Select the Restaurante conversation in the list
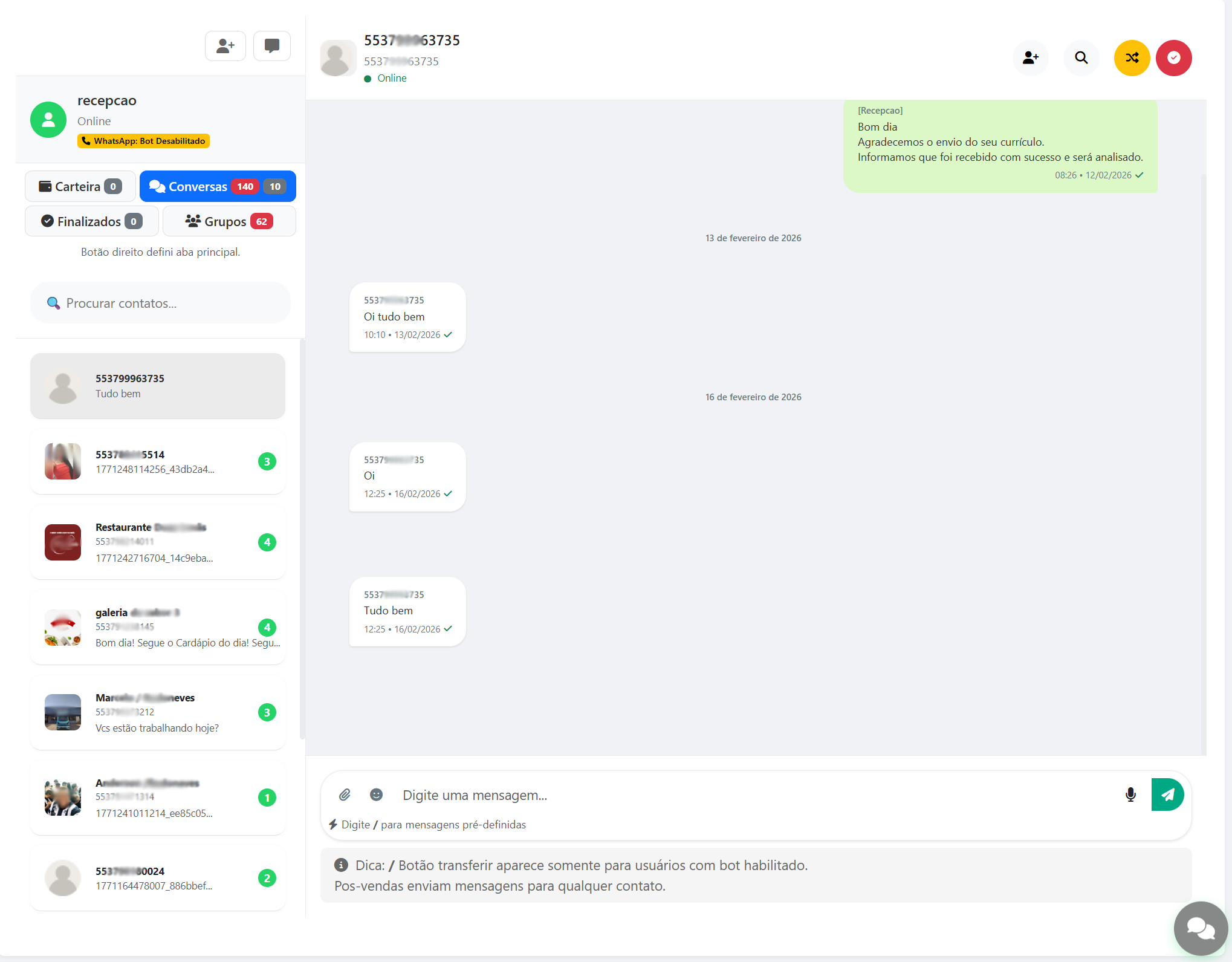Screen dimensions: 1232x962 click(157, 542)
